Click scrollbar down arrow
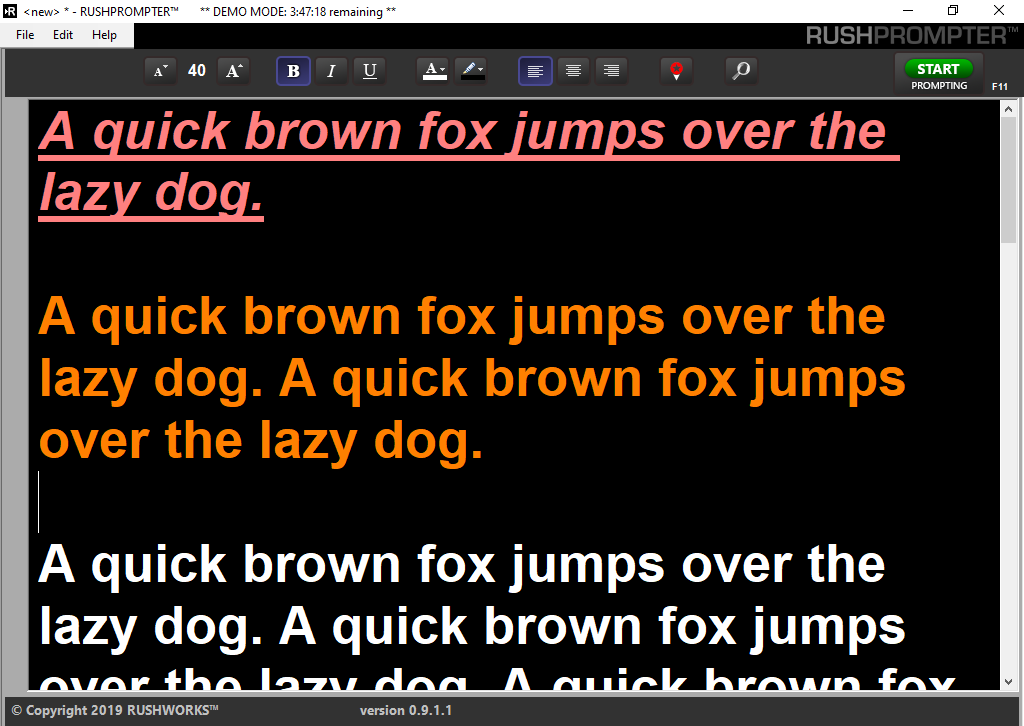The image size is (1024, 726). pyautogui.click(x=1008, y=681)
